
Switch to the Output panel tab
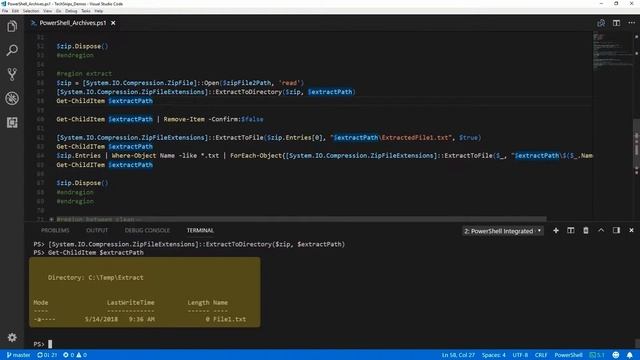[x=97, y=231]
